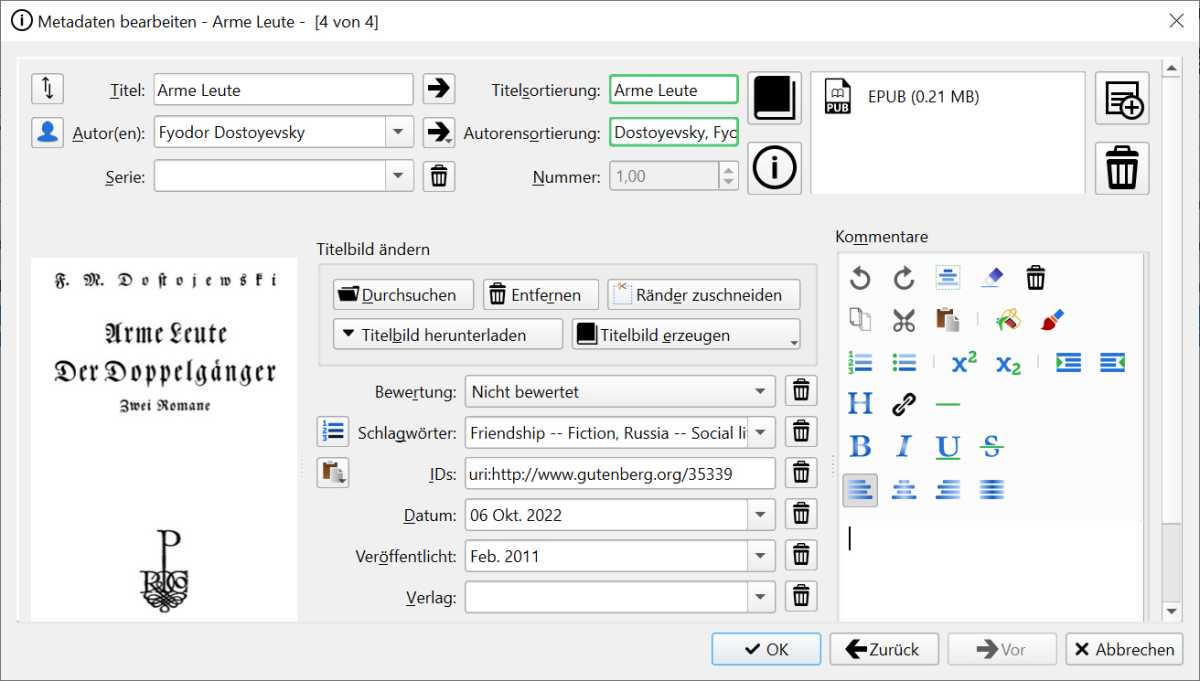Click the foreground text color icon
Viewport: 1200px width, 681px height.
coord(1051,320)
